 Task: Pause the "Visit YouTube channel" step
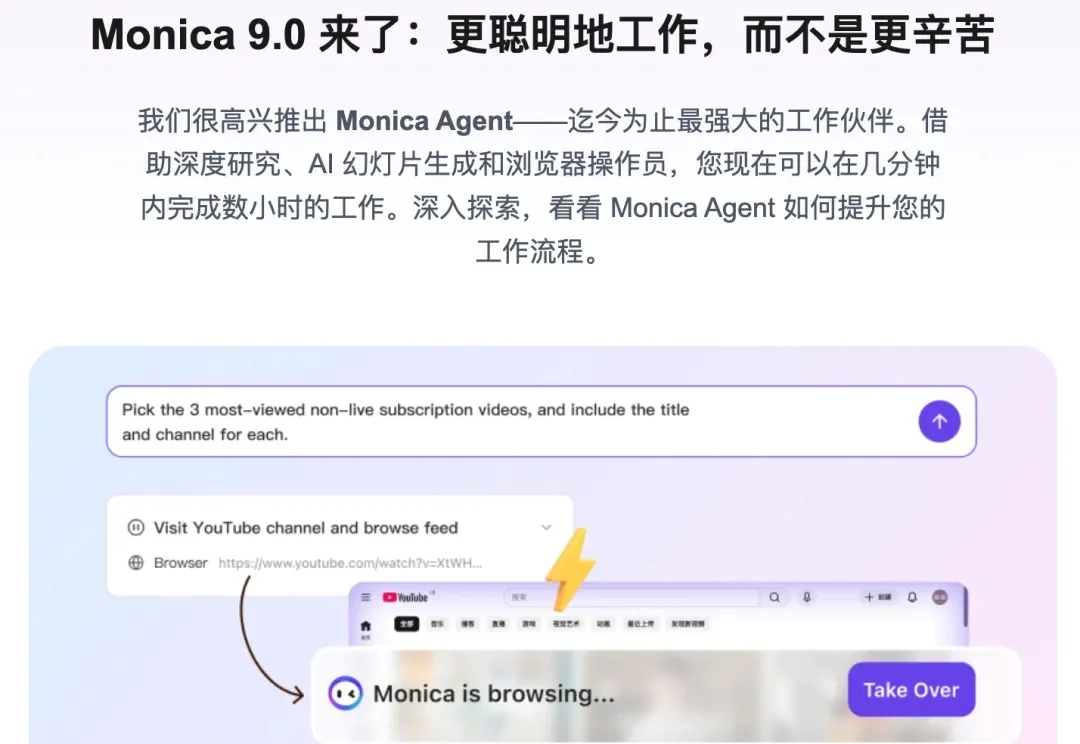point(135,527)
